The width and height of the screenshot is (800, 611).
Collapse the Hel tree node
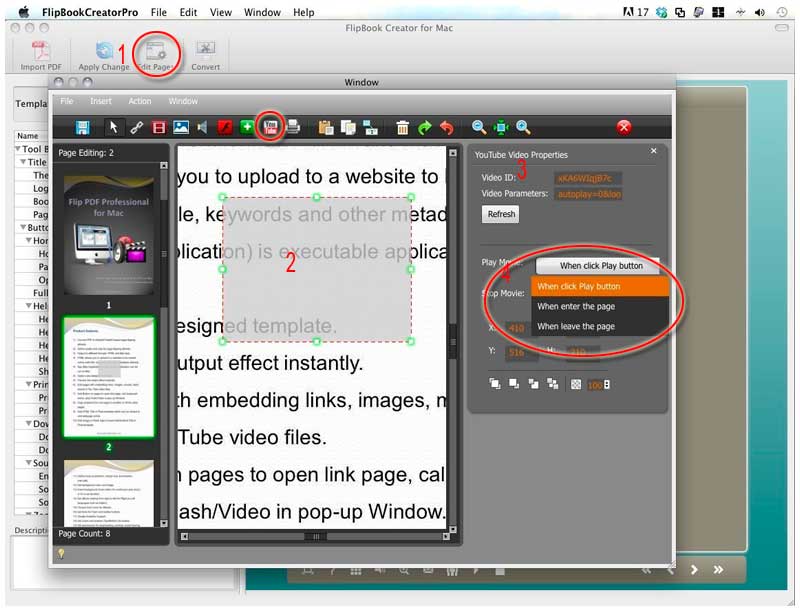(29, 306)
